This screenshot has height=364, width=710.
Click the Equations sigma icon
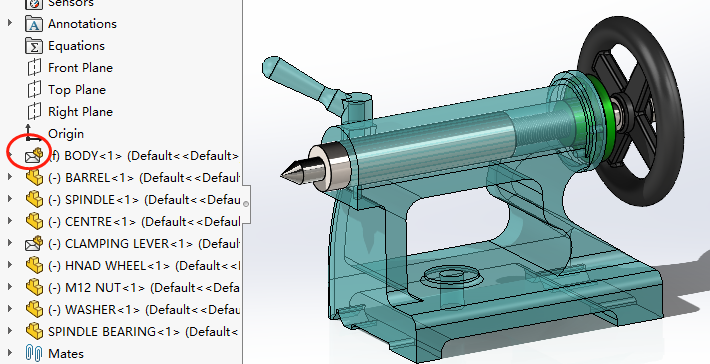point(34,46)
